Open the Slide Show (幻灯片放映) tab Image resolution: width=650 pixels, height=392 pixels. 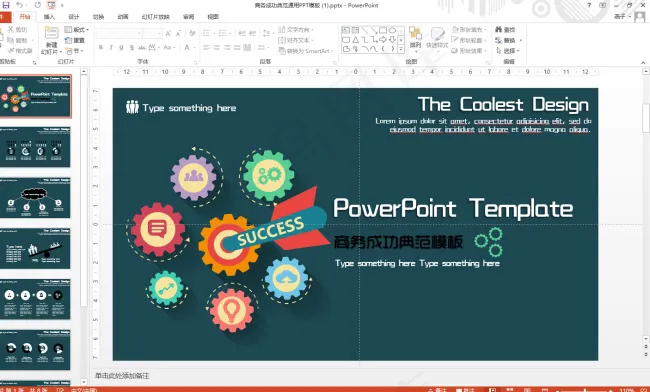[x=155, y=17]
